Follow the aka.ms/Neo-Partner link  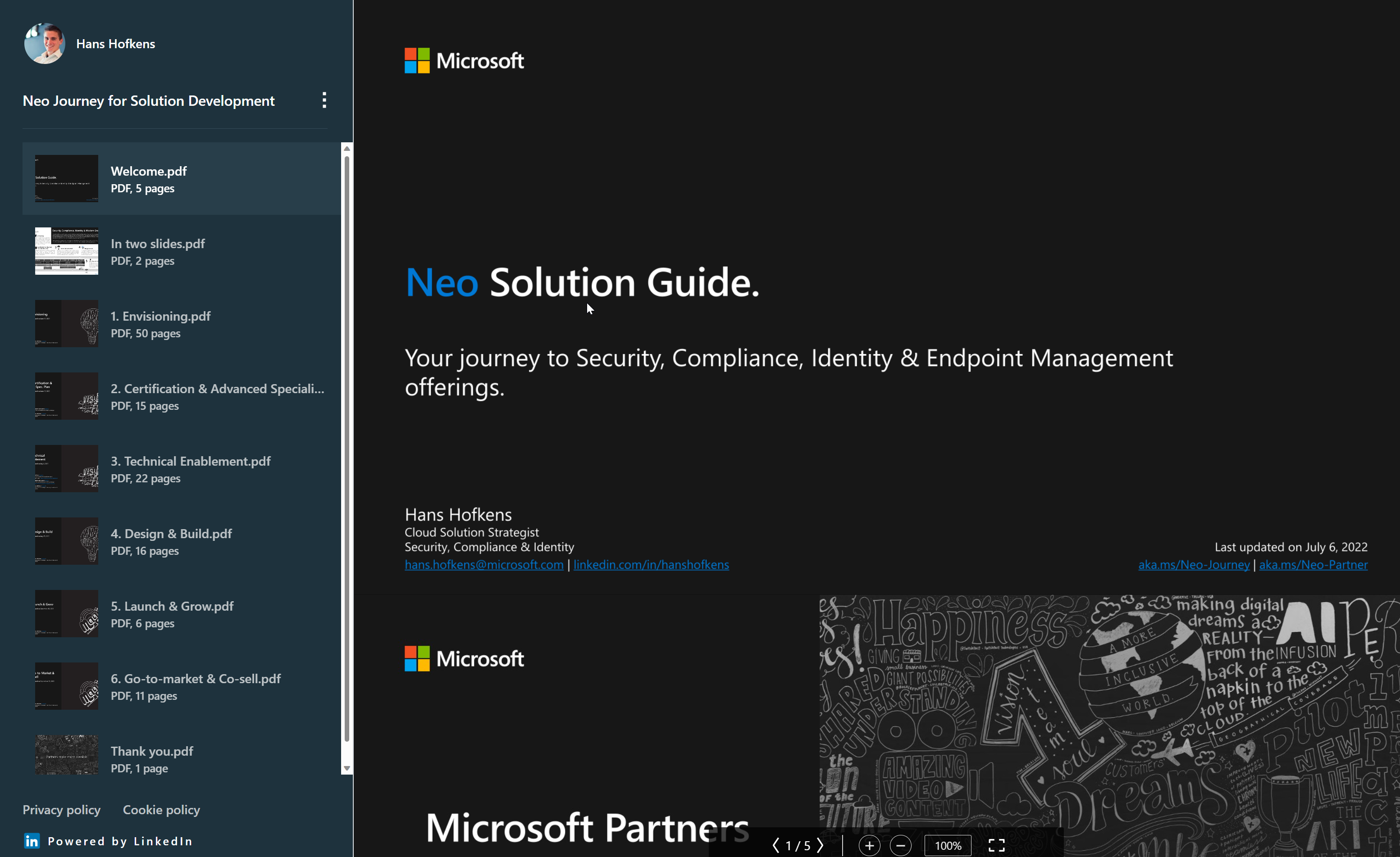(1313, 565)
